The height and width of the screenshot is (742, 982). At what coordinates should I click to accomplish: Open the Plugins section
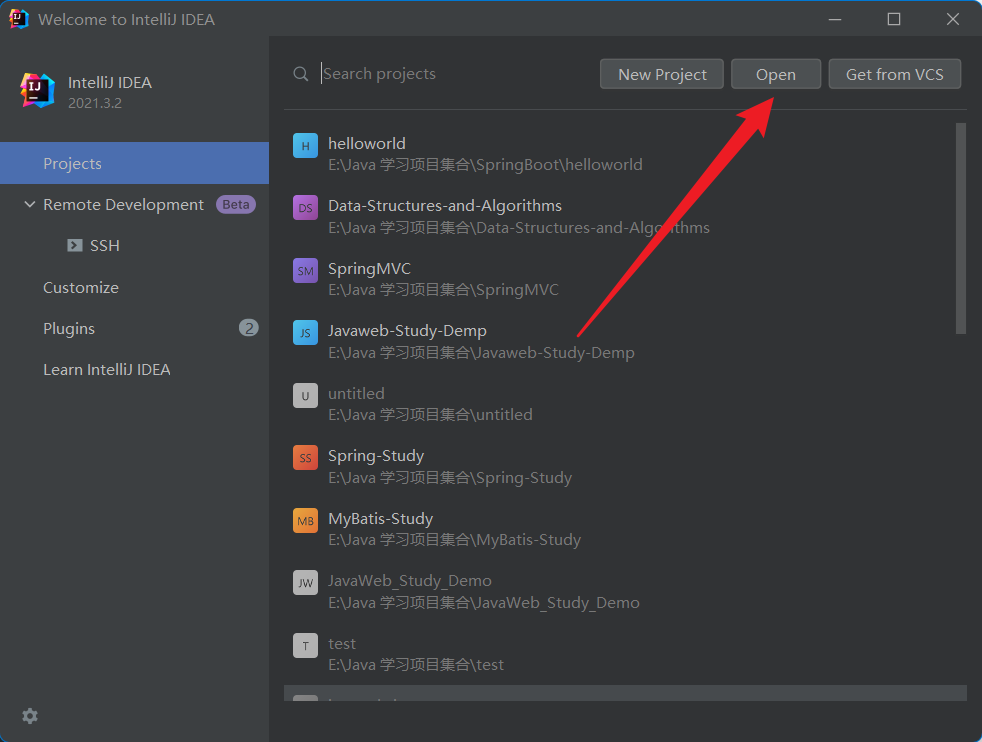(69, 328)
